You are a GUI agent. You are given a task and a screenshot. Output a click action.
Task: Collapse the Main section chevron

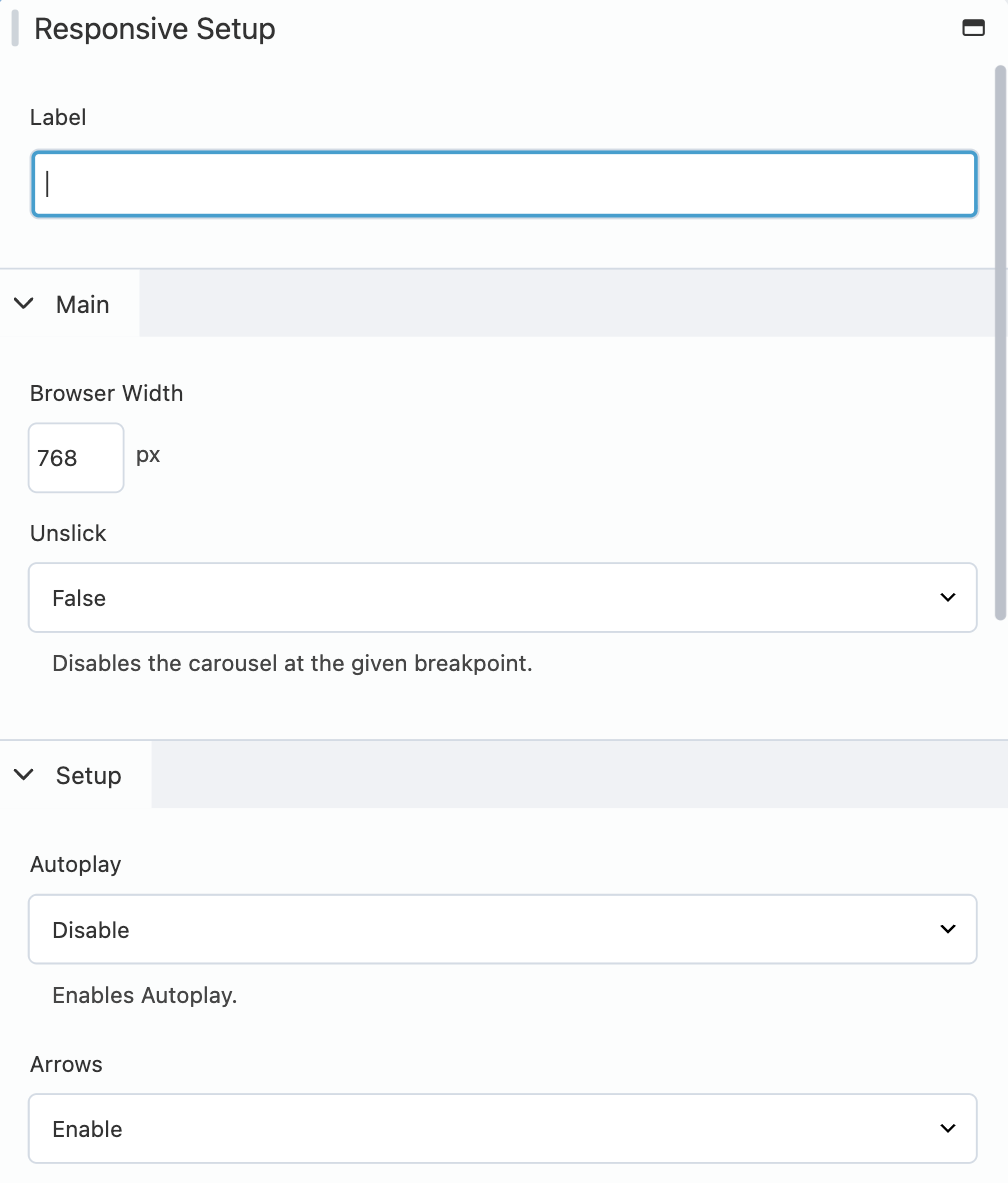point(24,303)
